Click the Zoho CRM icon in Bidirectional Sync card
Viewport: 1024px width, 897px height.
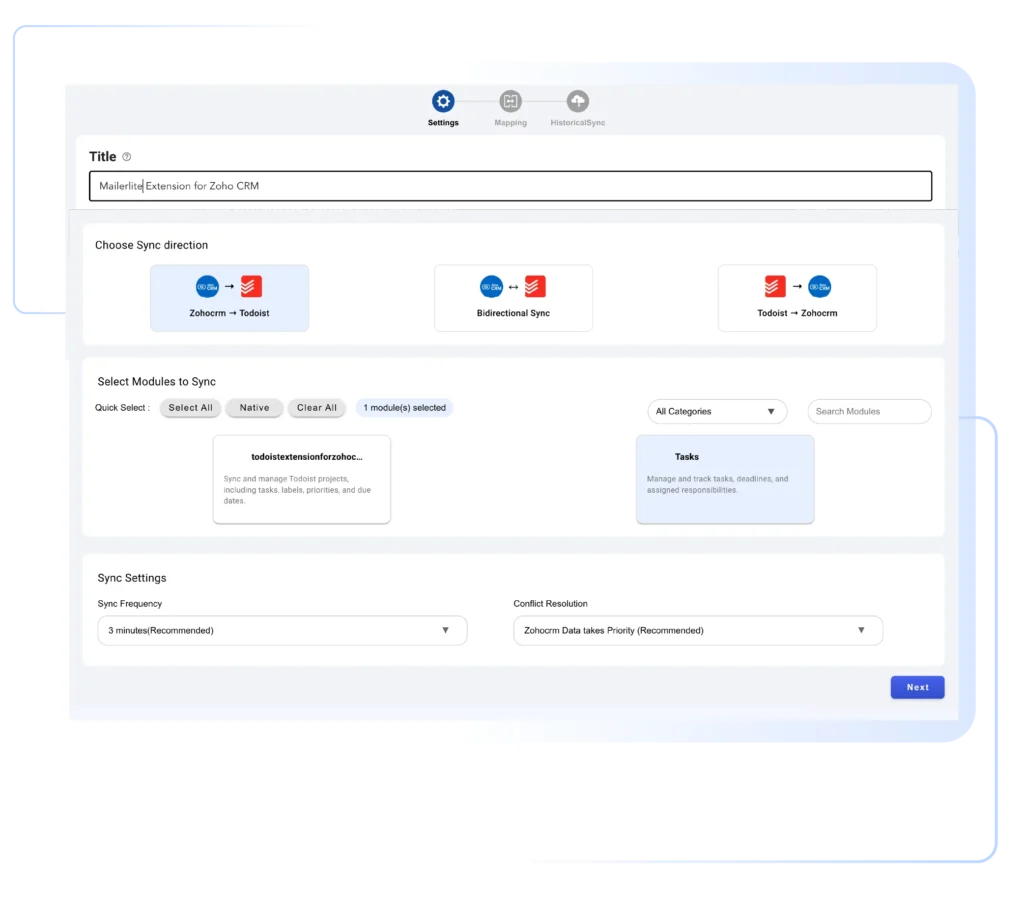tap(491, 286)
